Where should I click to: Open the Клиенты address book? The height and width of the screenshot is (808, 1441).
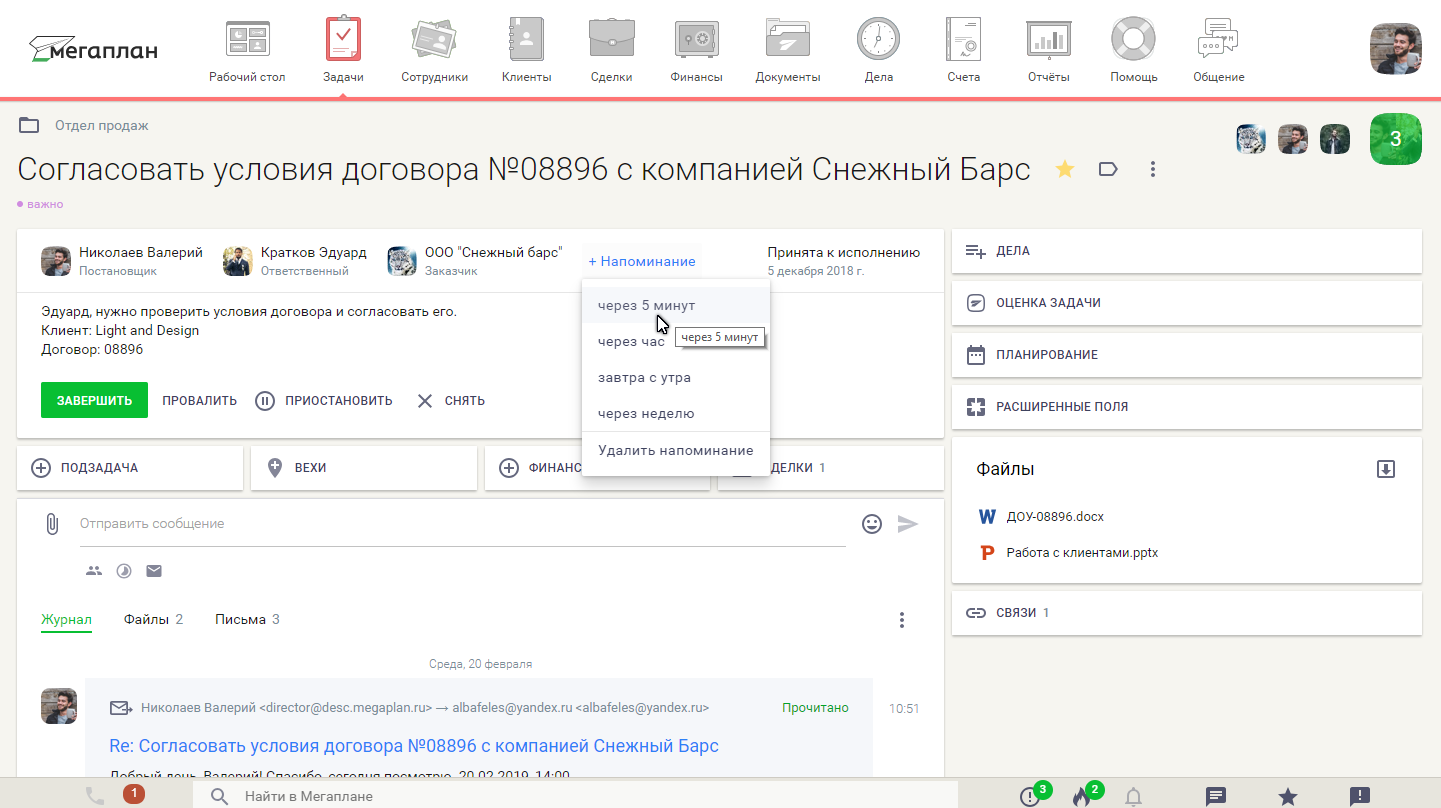point(526,50)
